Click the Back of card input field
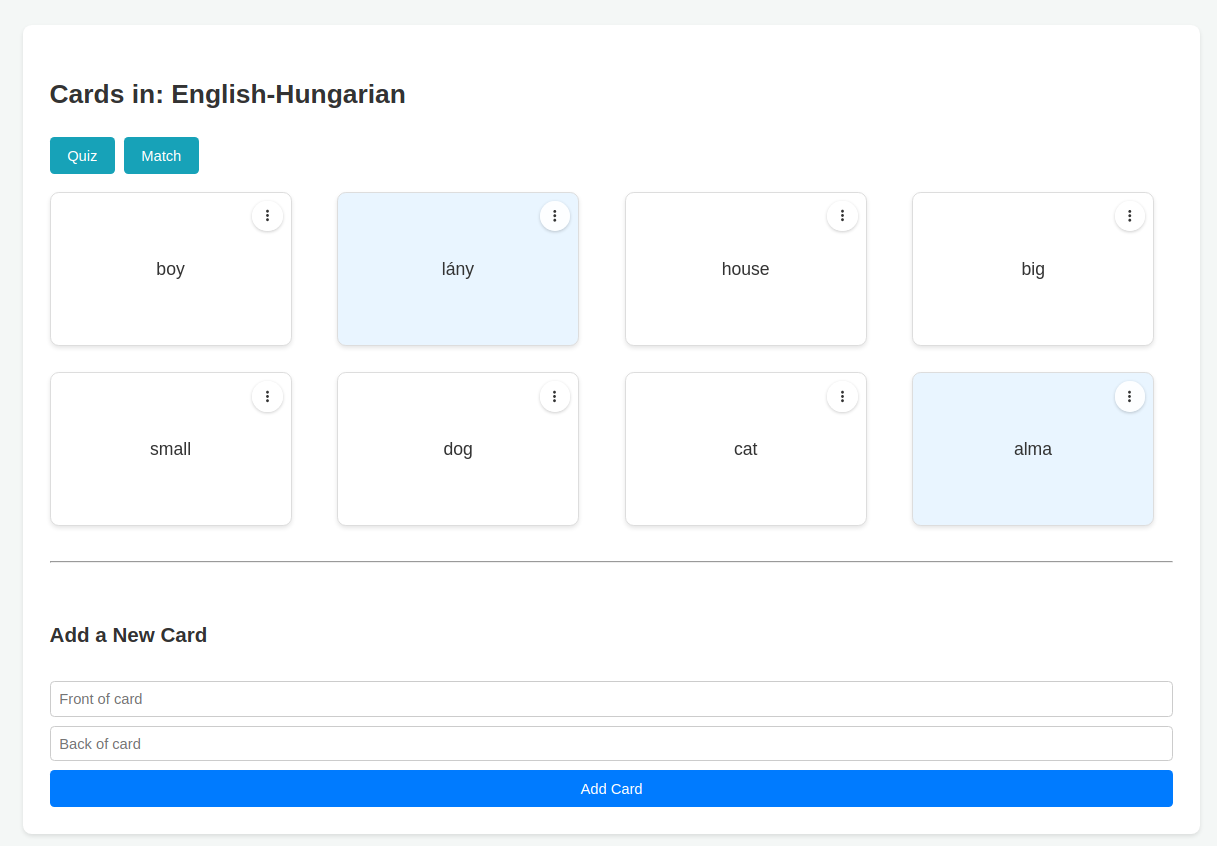 611,743
